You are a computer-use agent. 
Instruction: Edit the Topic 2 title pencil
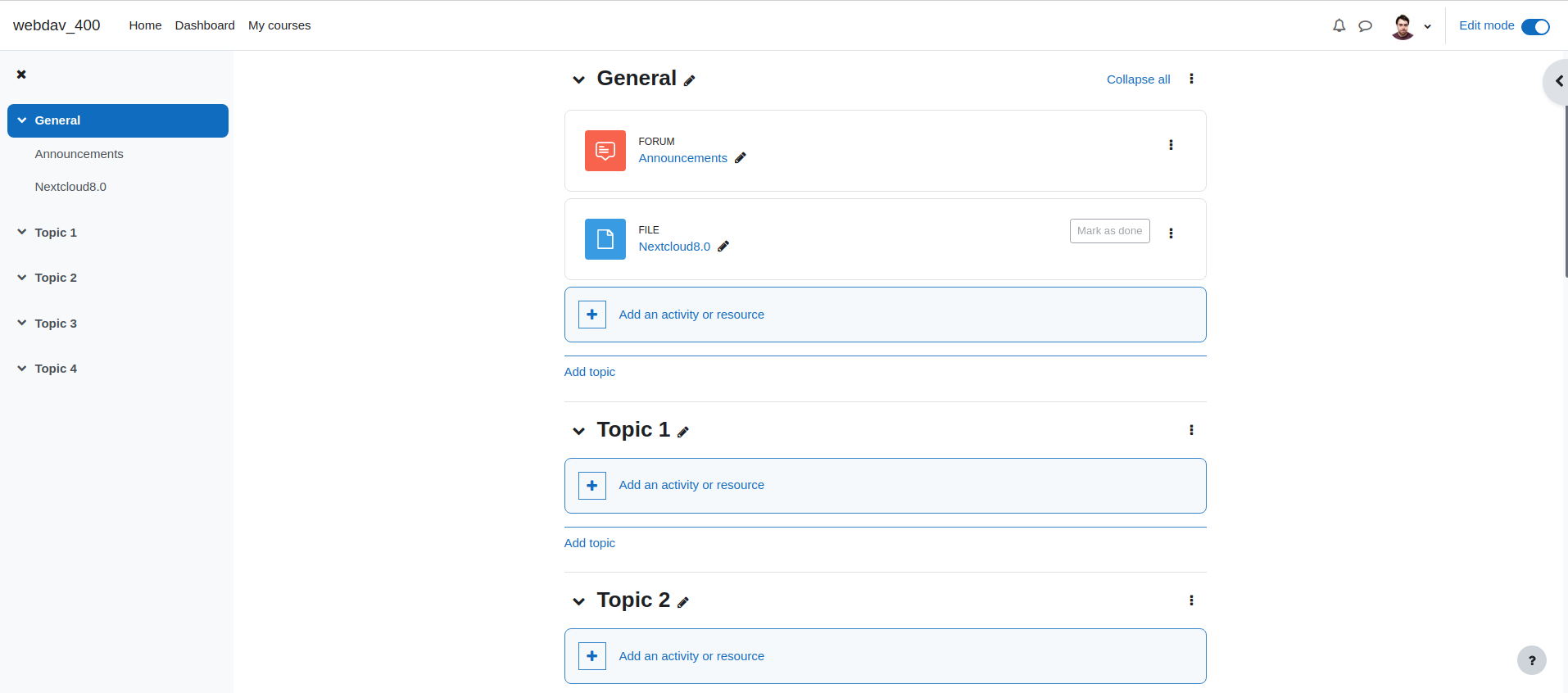[x=683, y=602]
